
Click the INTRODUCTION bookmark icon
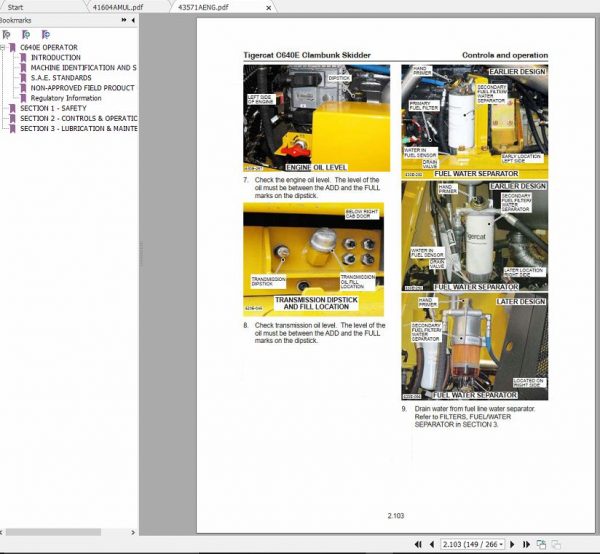[x=23, y=58]
